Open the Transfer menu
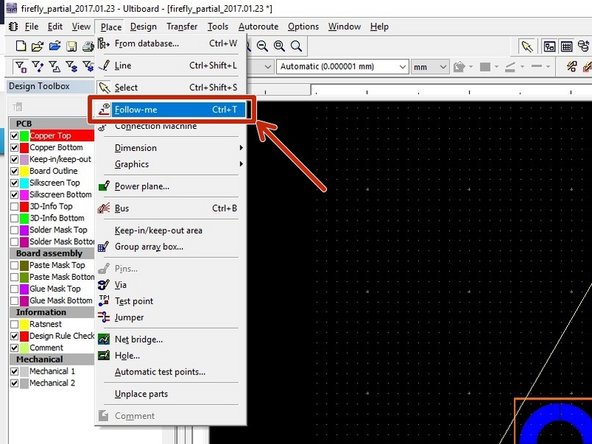This screenshot has width=592, height=444. pos(182,27)
